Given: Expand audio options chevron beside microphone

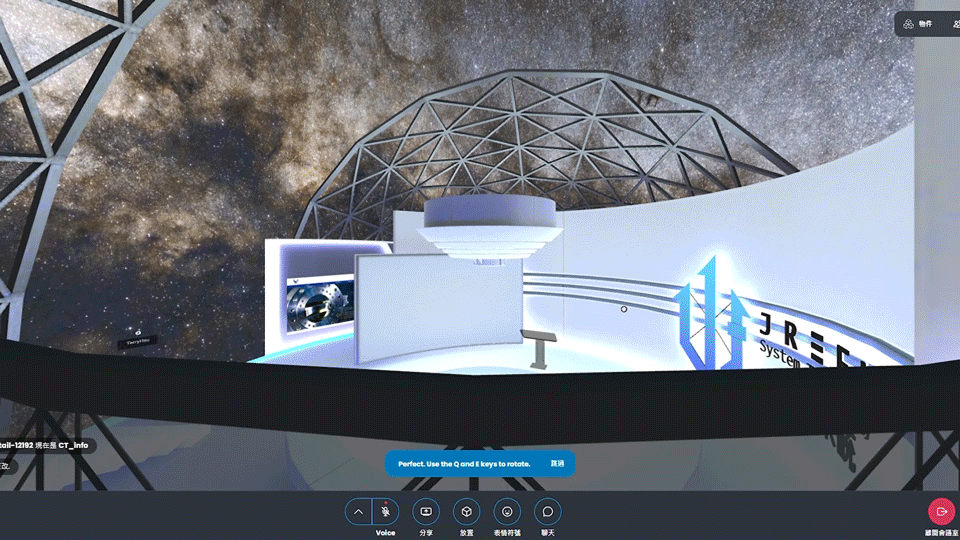Looking at the screenshot, I should click(358, 511).
